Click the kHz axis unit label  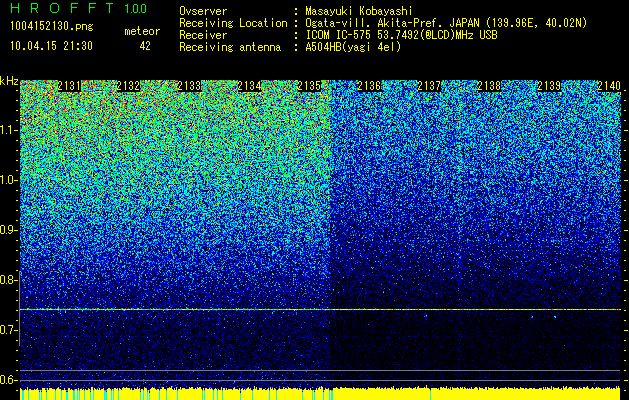tap(9, 81)
